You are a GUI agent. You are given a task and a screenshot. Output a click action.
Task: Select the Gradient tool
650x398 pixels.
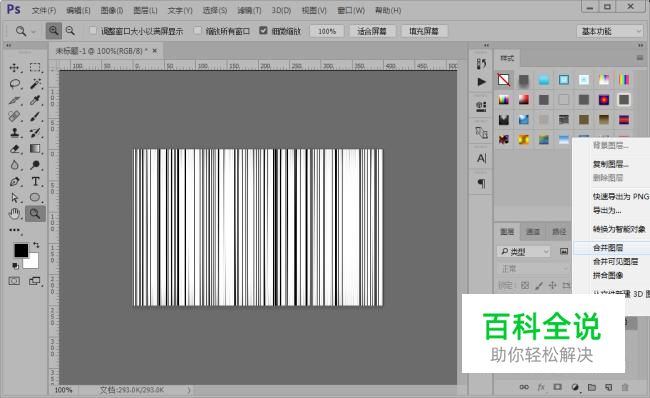tap(35, 148)
